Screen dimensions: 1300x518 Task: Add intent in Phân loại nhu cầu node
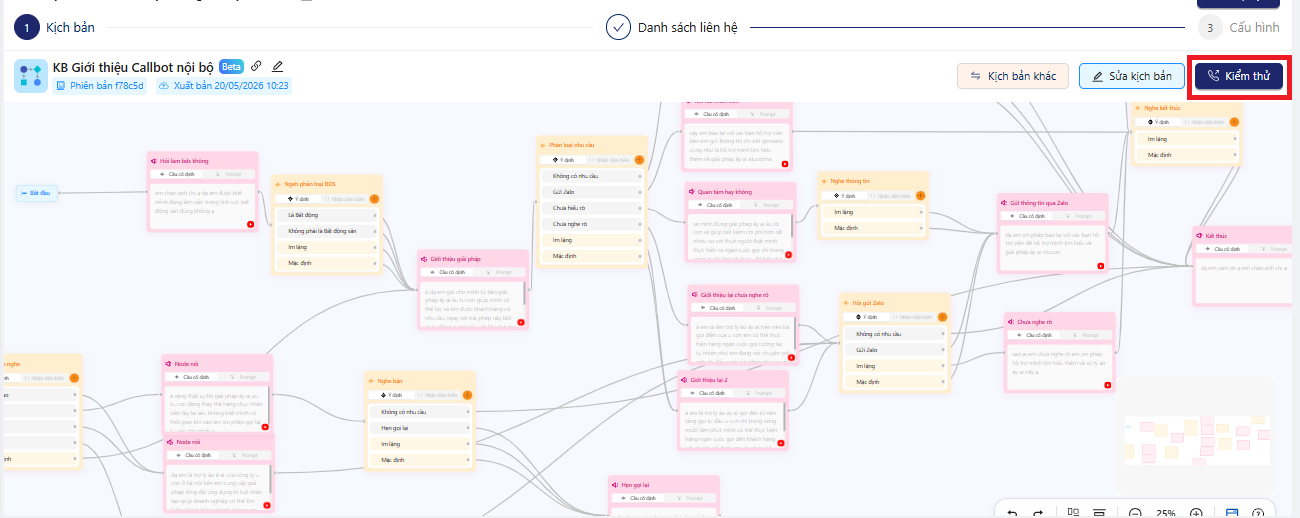639,159
